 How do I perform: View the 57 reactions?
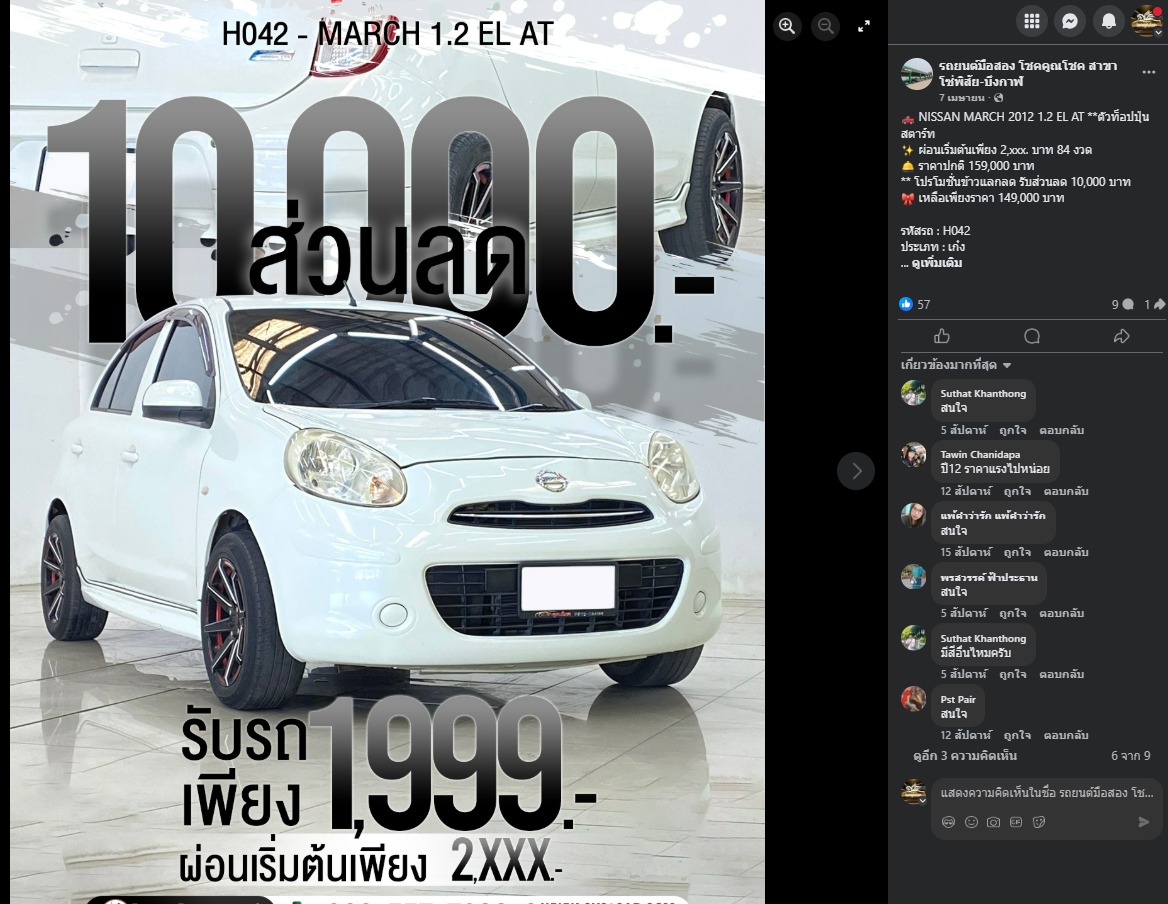tap(915, 304)
